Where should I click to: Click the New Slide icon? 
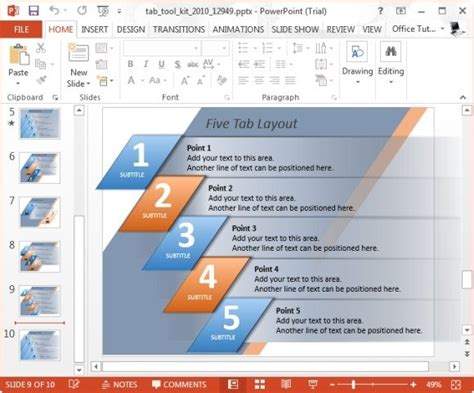[x=78, y=53]
